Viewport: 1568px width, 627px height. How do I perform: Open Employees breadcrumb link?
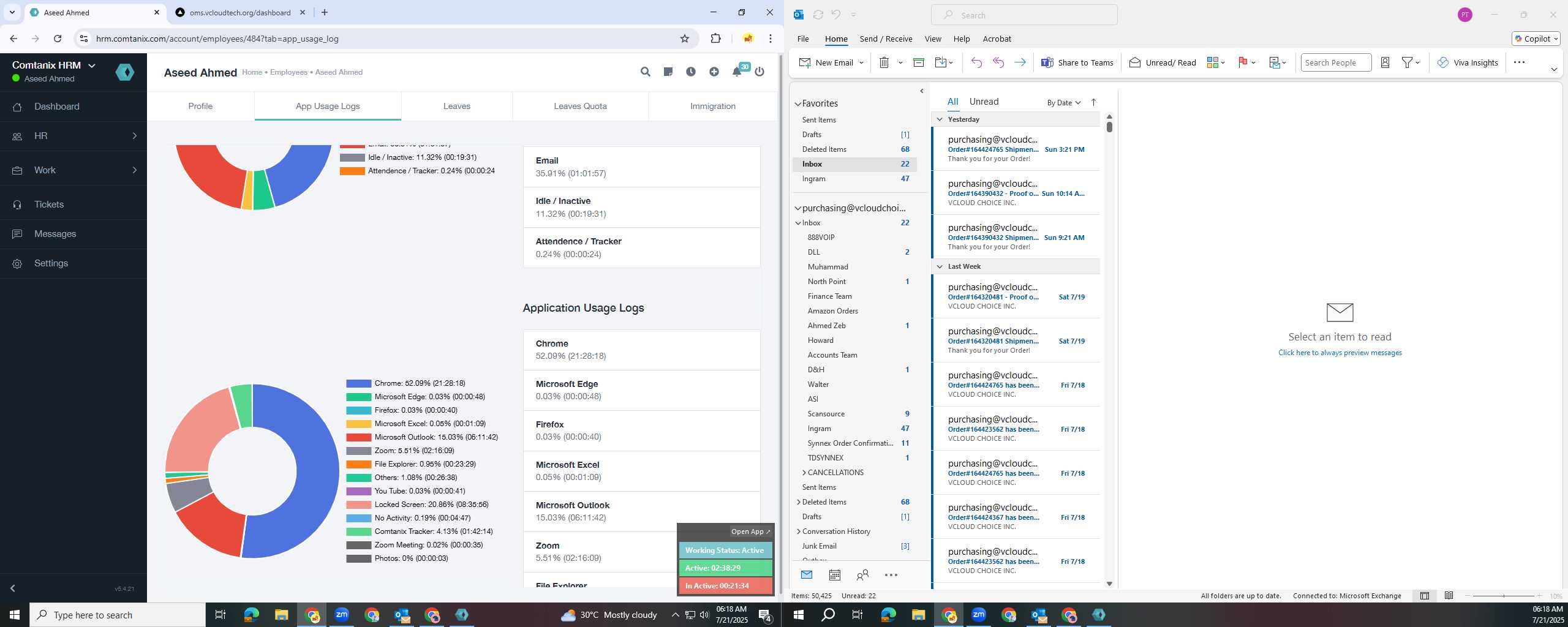coord(288,72)
